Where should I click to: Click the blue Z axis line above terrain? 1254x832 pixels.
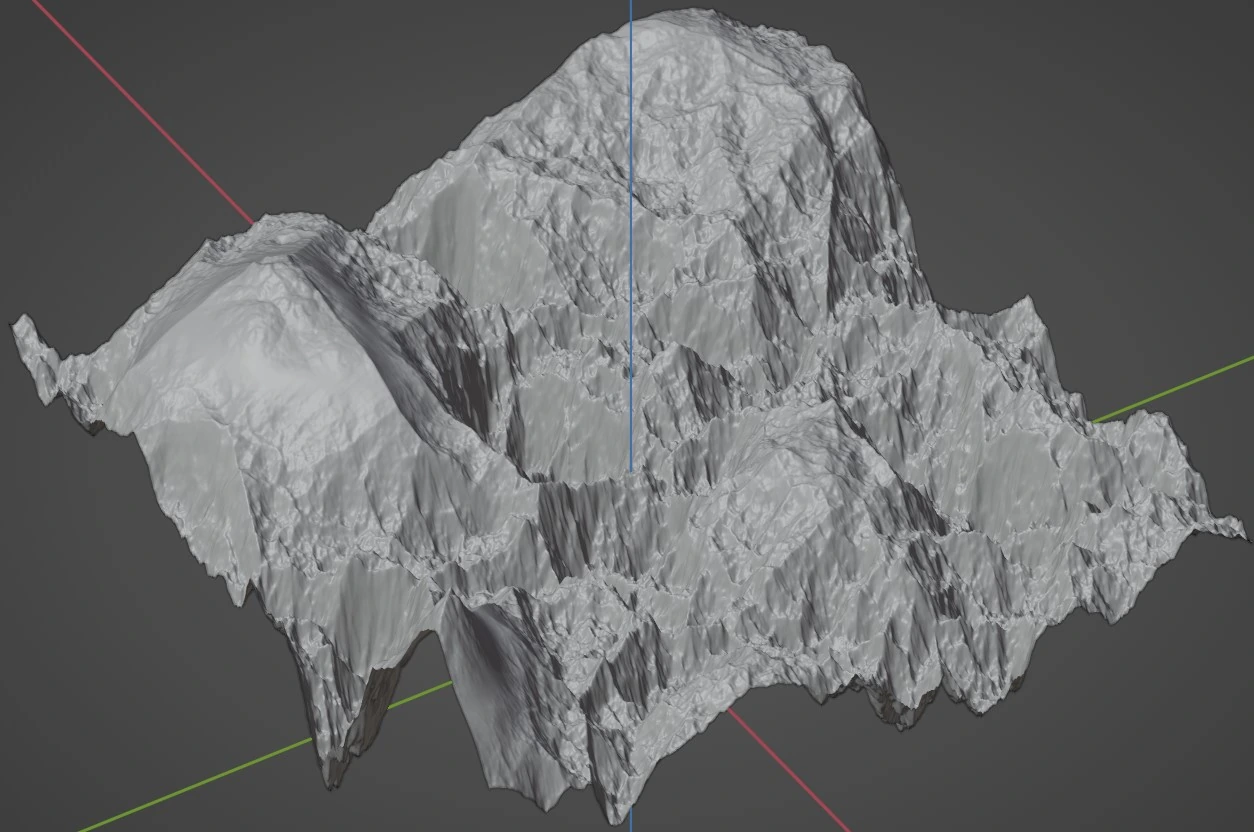pyautogui.click(x=631, y=10)
